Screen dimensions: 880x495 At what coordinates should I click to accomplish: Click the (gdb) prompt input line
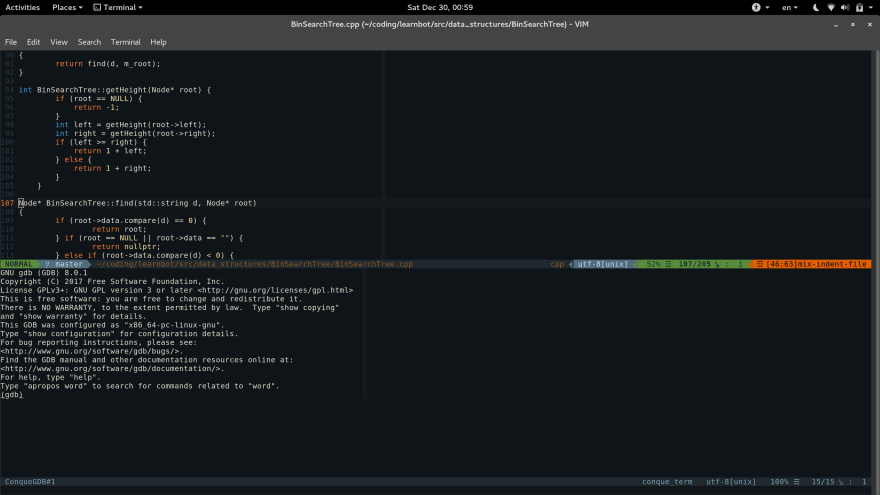point(183,395)
